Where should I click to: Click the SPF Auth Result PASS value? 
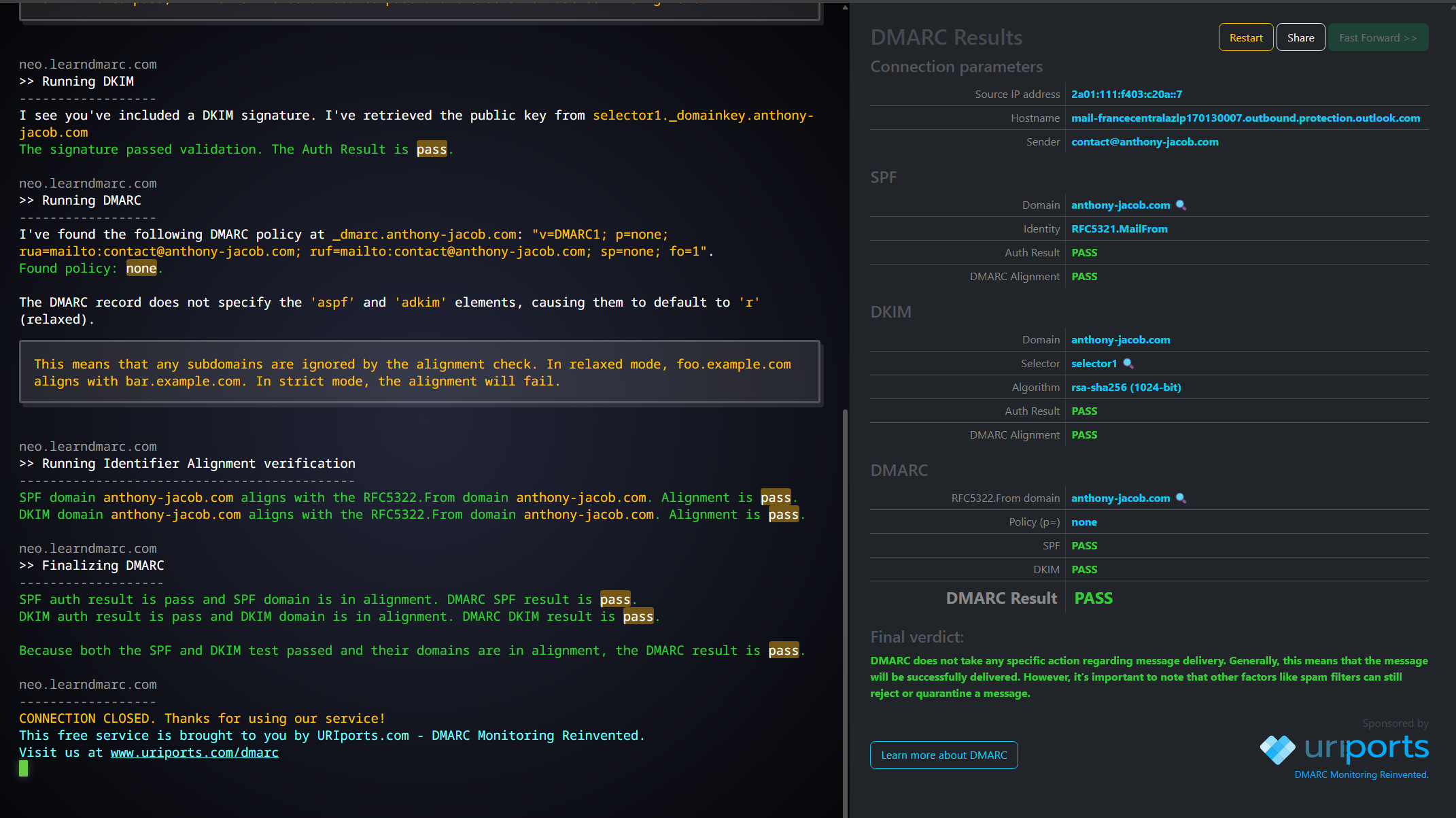click(x=1084, y=252)
